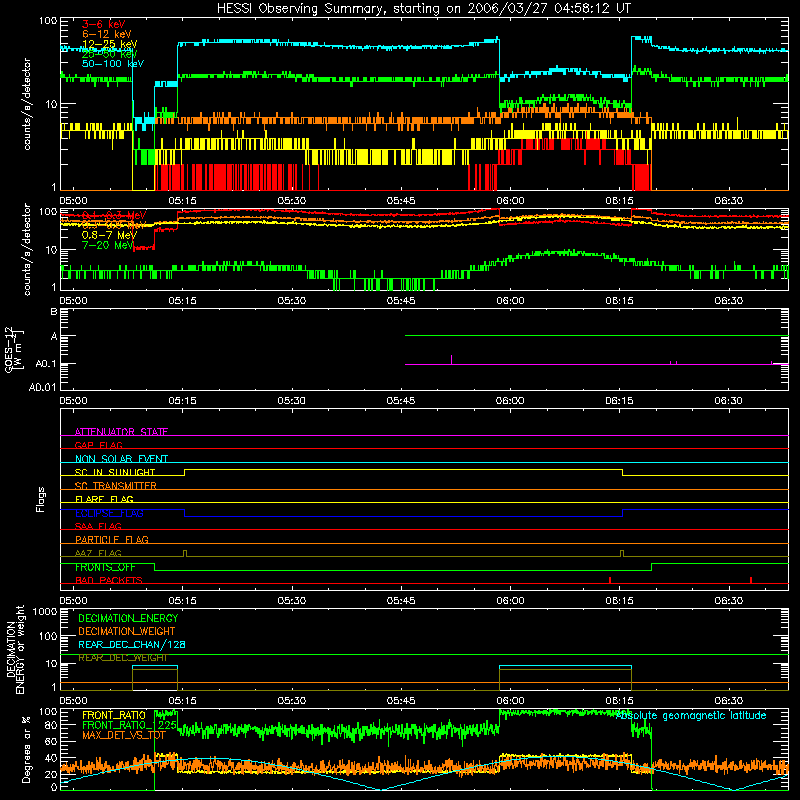Select the SAA_FLAG label
The width and height of the screenshot is (800, 800).
pos(98,526)
